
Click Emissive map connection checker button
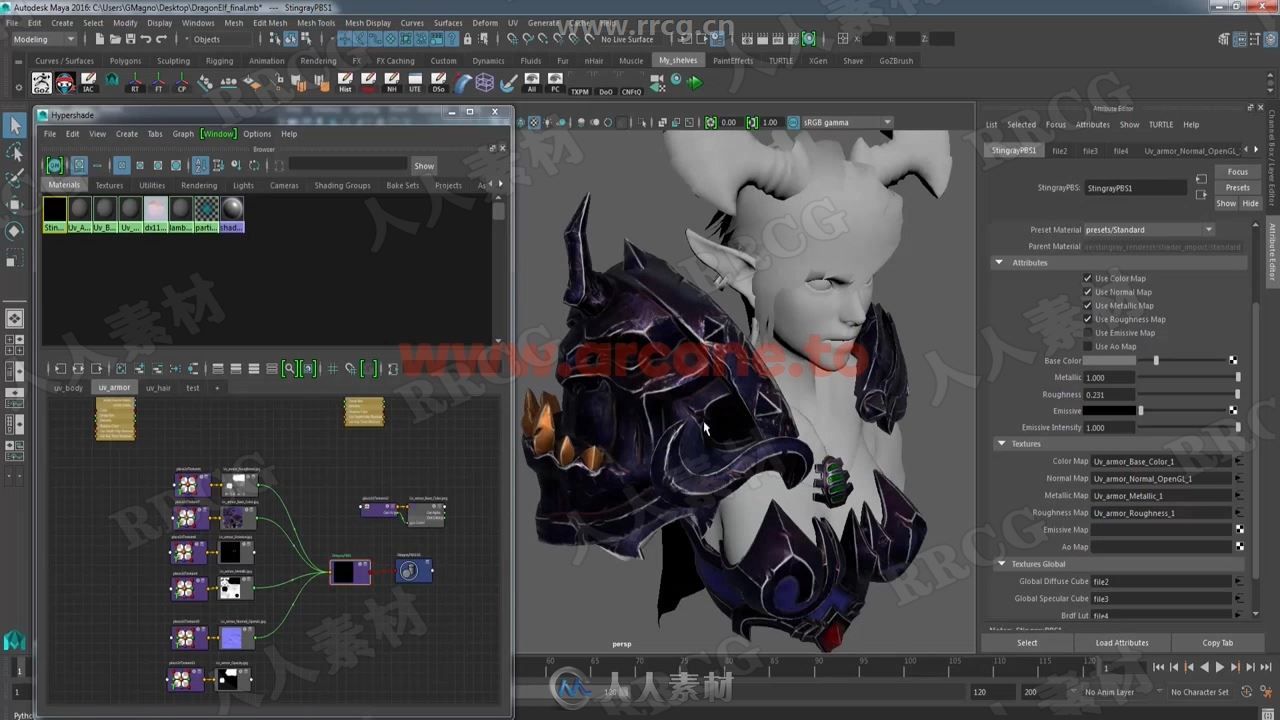pyautogui.click(x=1233, y=410)
